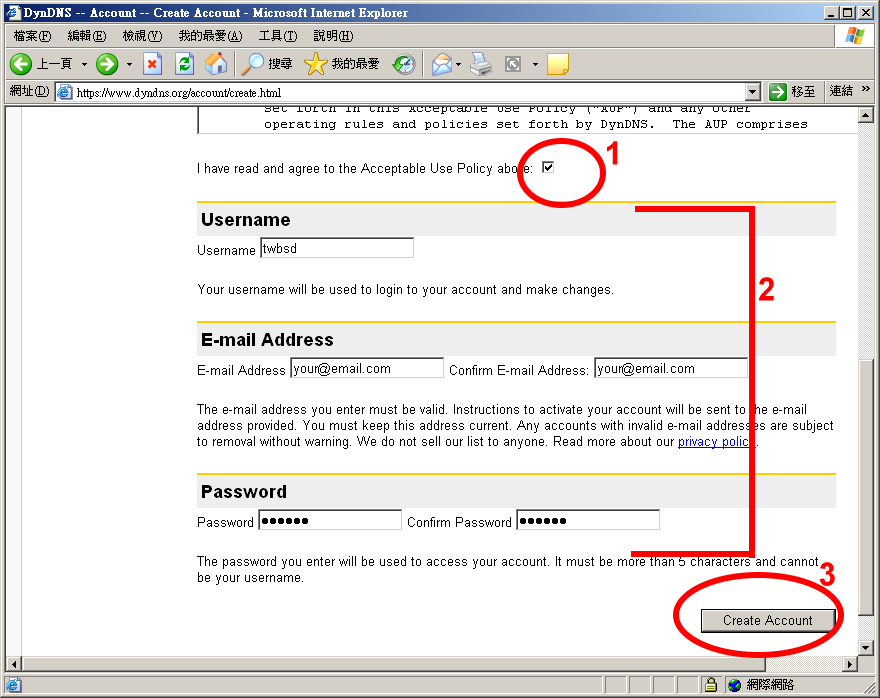Click the History clock icon

click(404, 64)
